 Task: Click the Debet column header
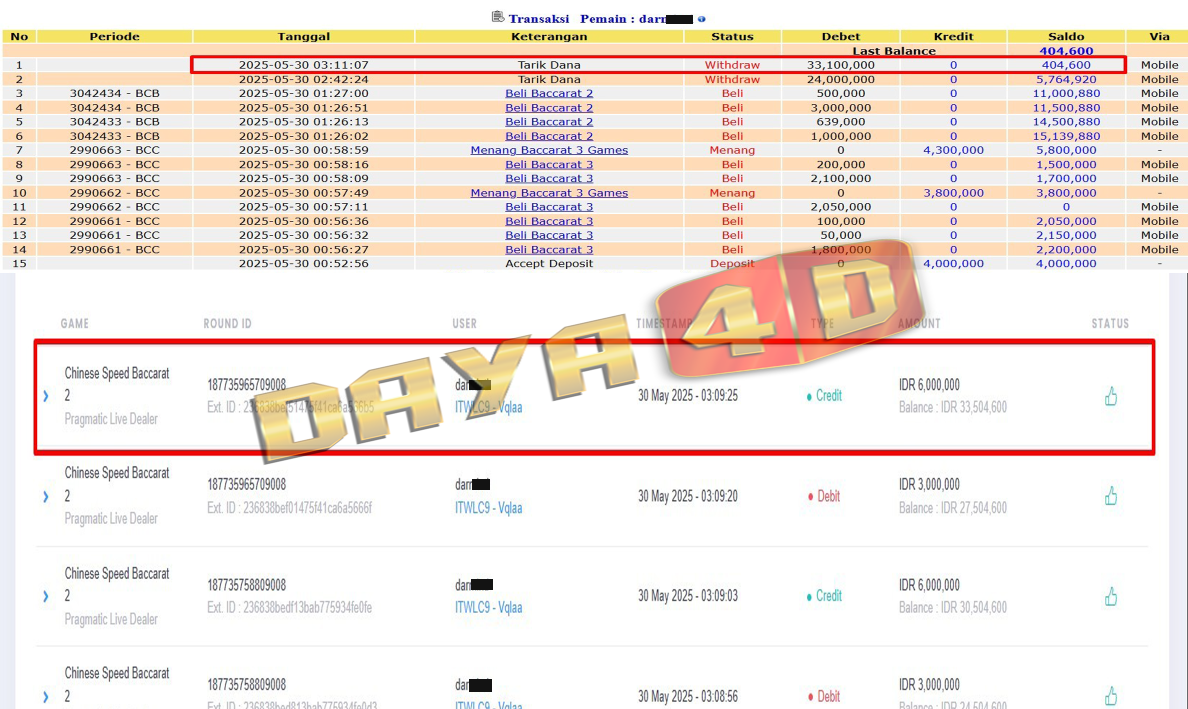[841, 36]
